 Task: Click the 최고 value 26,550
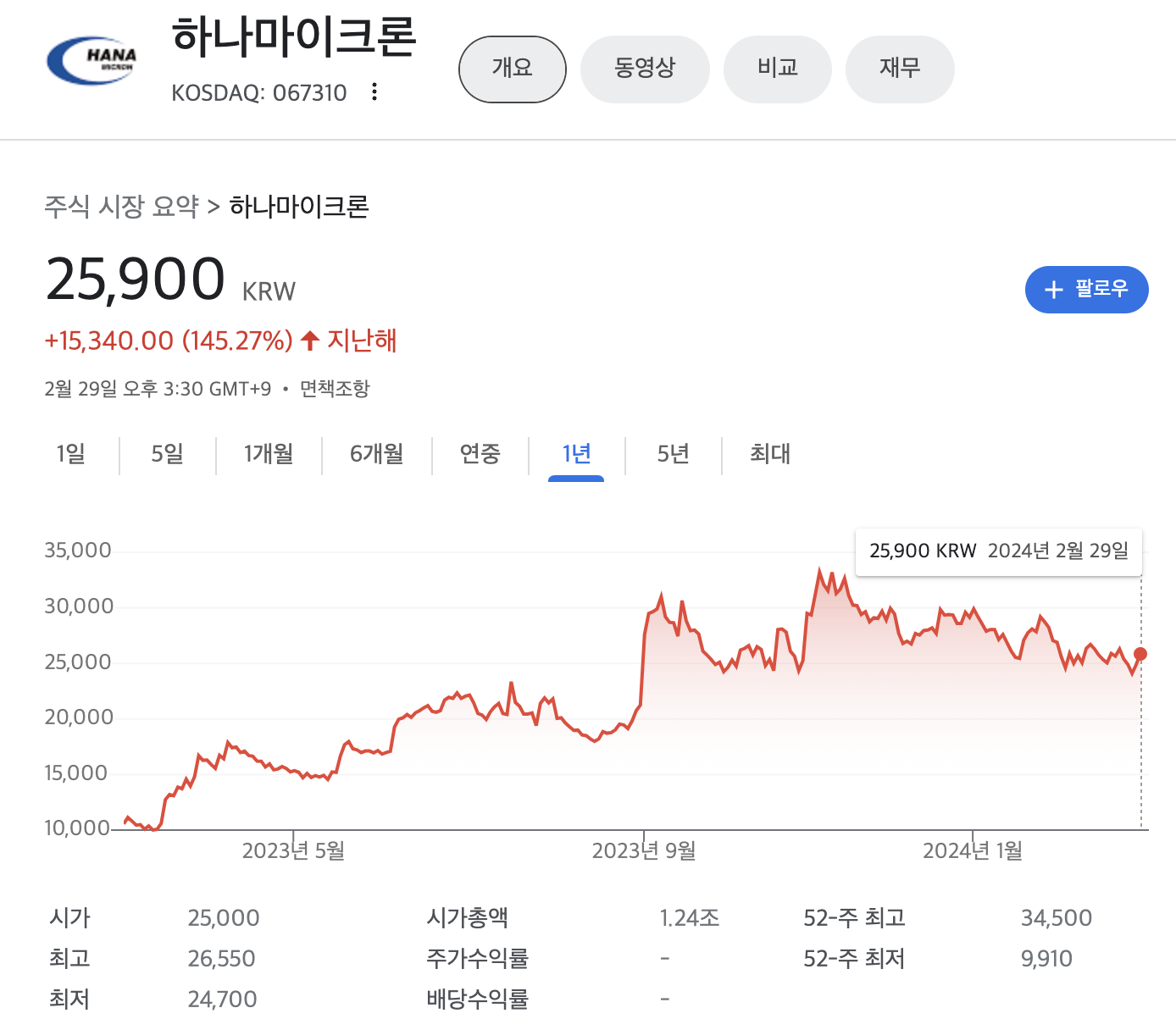[221, 959]
